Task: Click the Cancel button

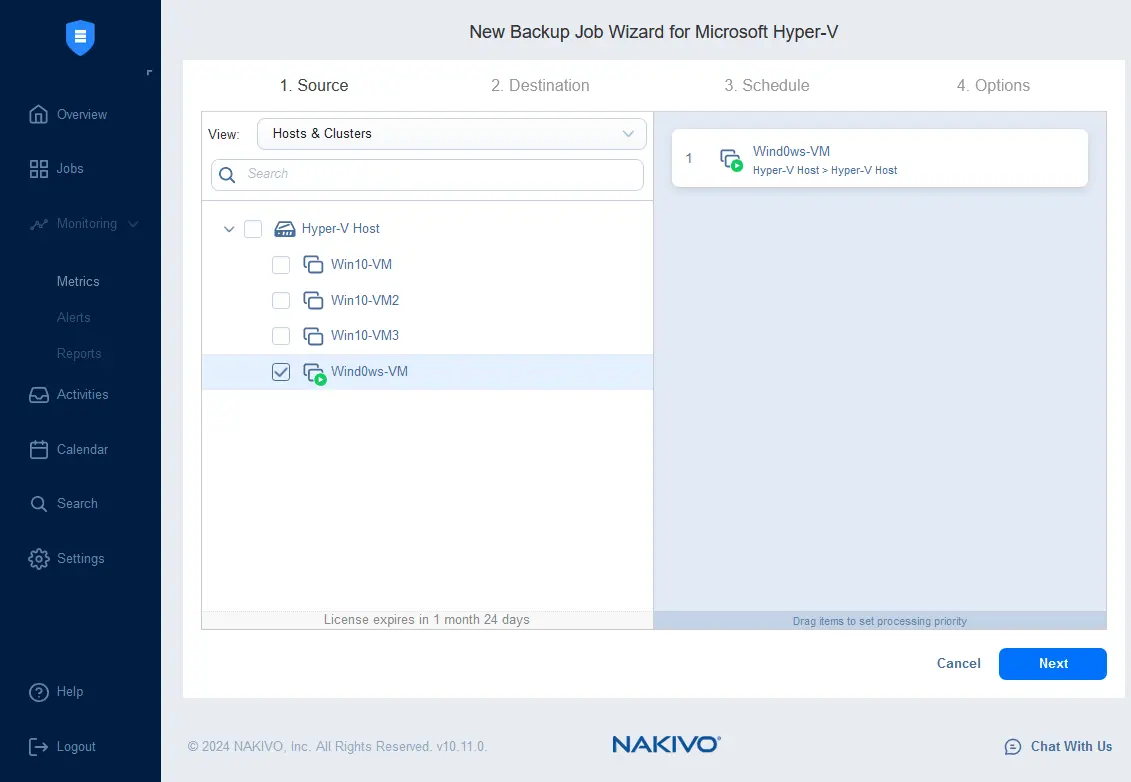Action: [x=959, y=664]
